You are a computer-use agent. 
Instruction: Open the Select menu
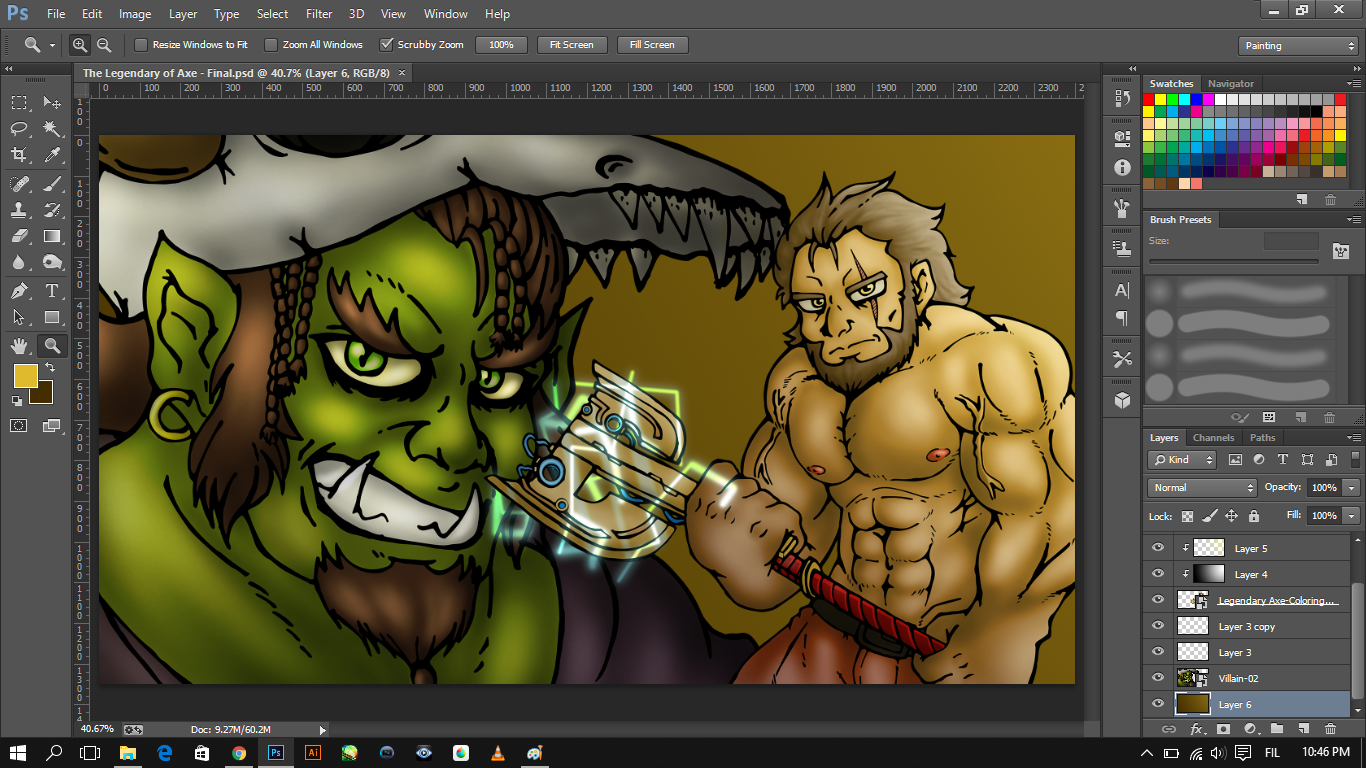pos(272,14)
